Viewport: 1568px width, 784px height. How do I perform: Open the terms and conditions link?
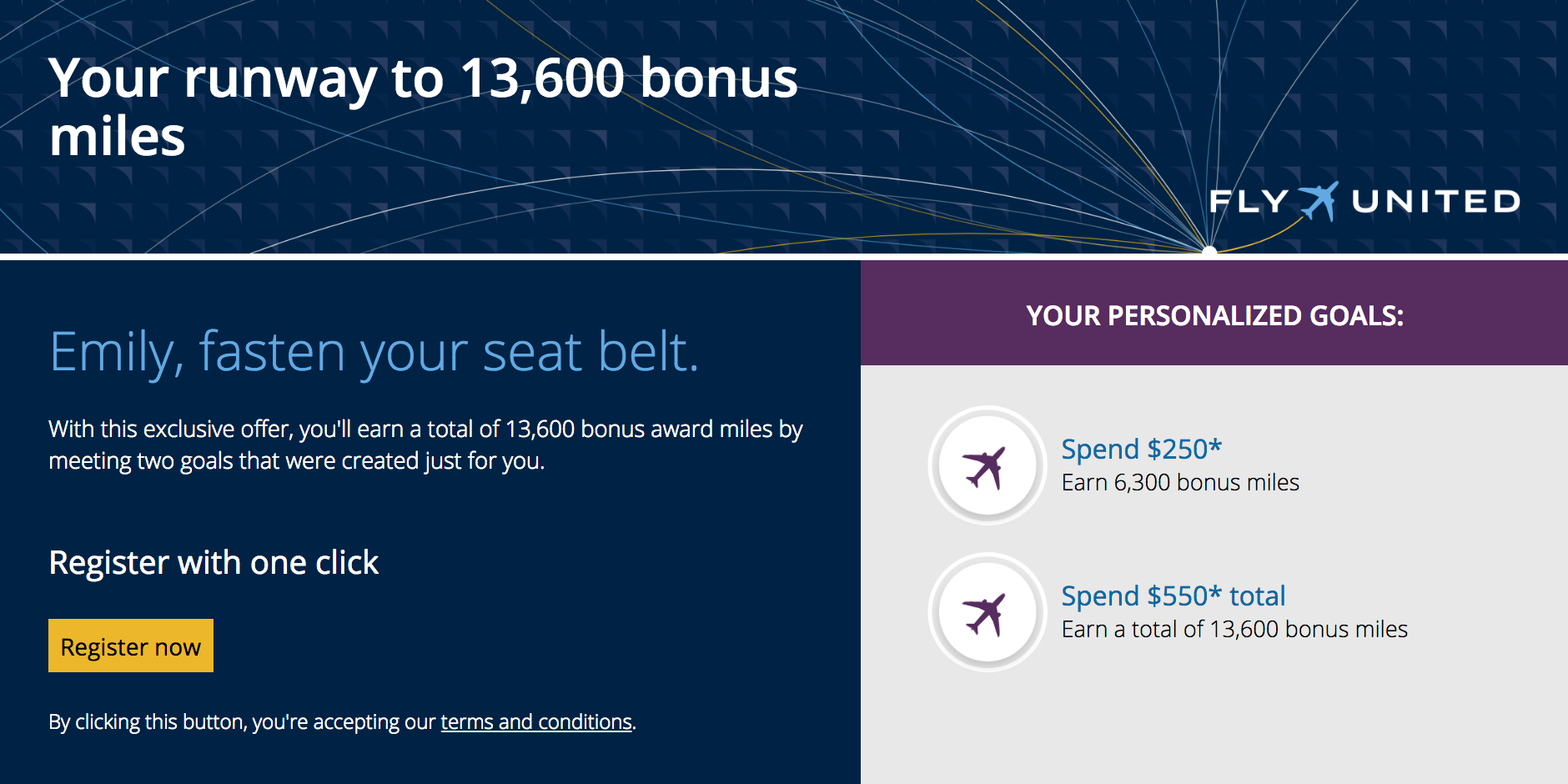[x=535, y=721]
